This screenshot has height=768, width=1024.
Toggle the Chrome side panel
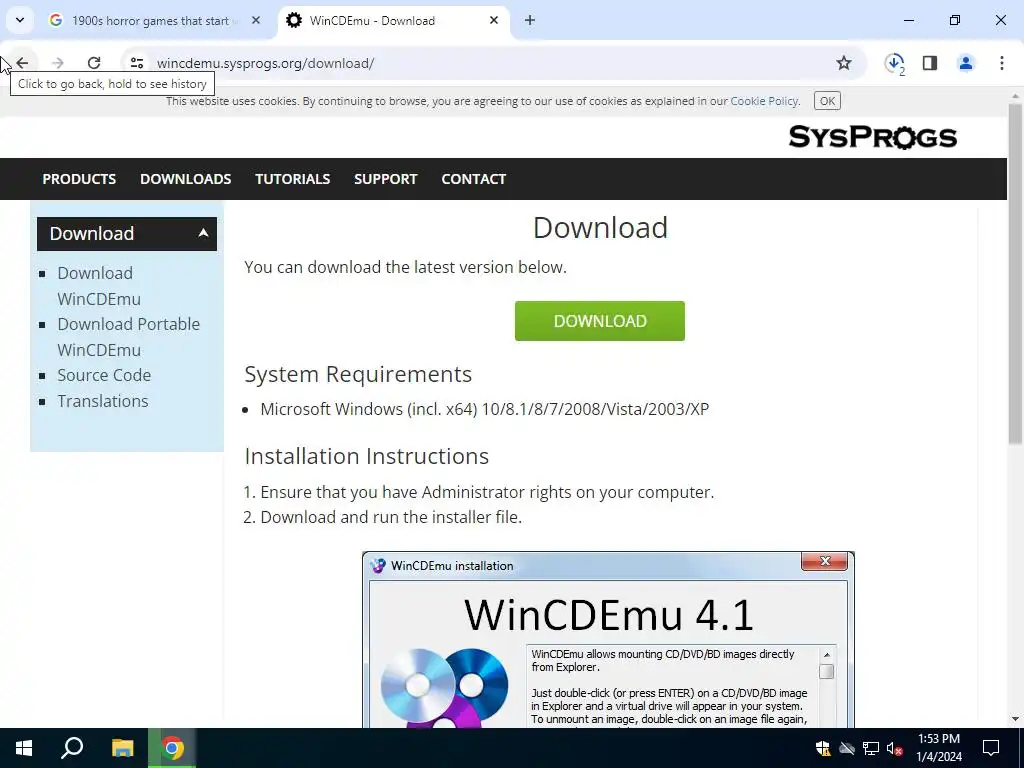coord(930,63)
